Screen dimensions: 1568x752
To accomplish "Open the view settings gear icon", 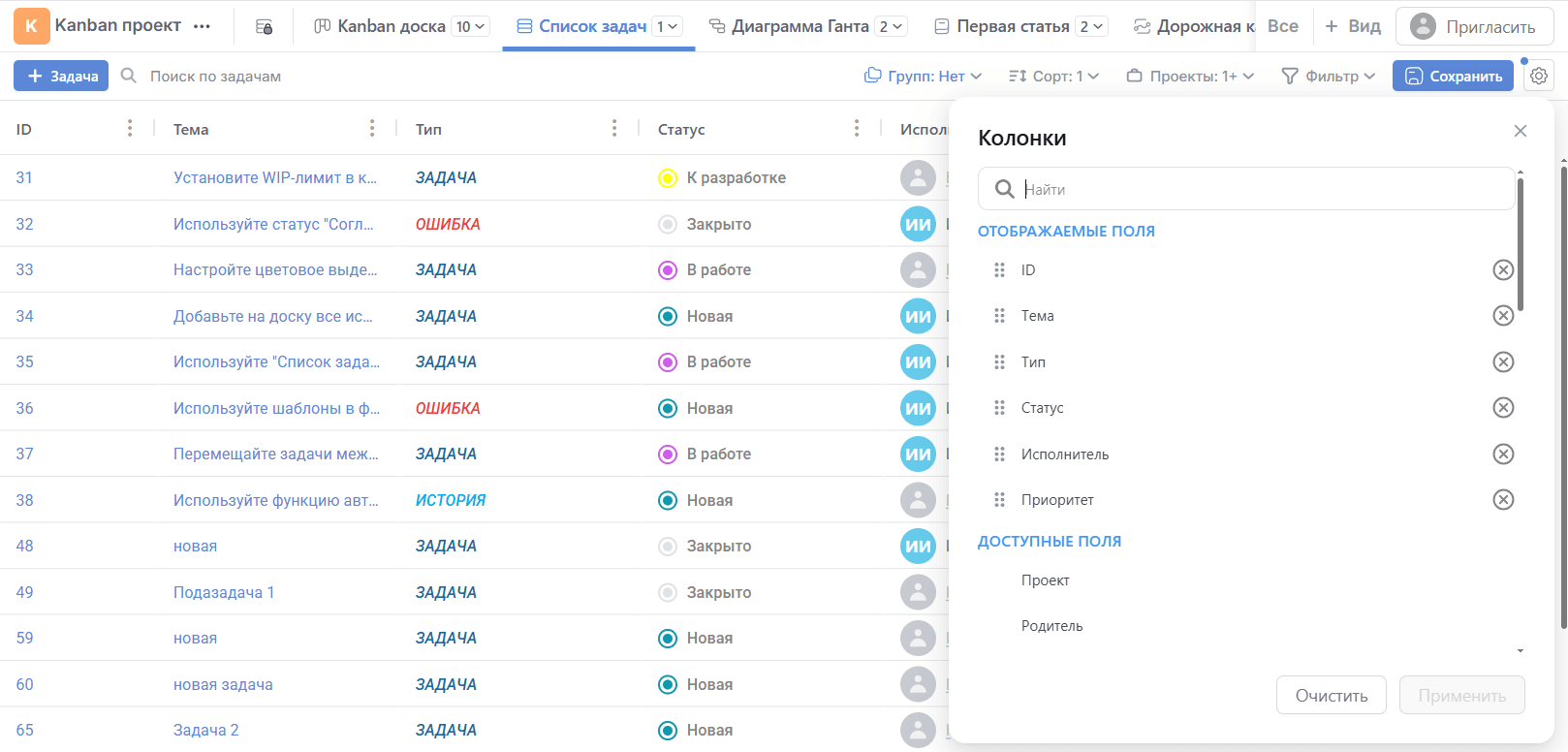I will pos(1538,76).
